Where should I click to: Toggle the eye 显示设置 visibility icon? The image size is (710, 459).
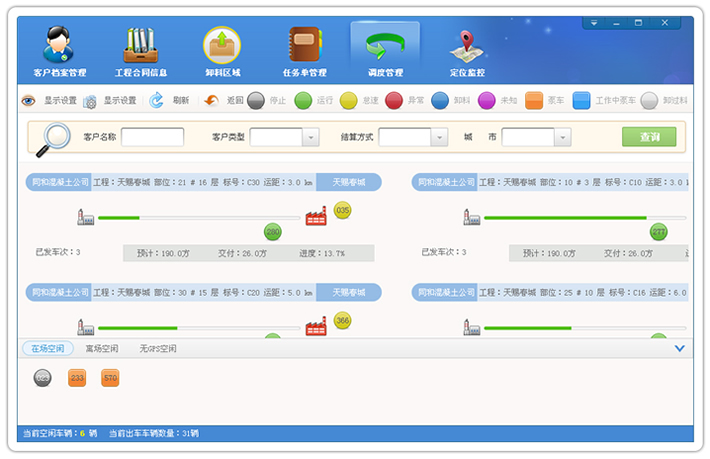click(x=29, y=101)
